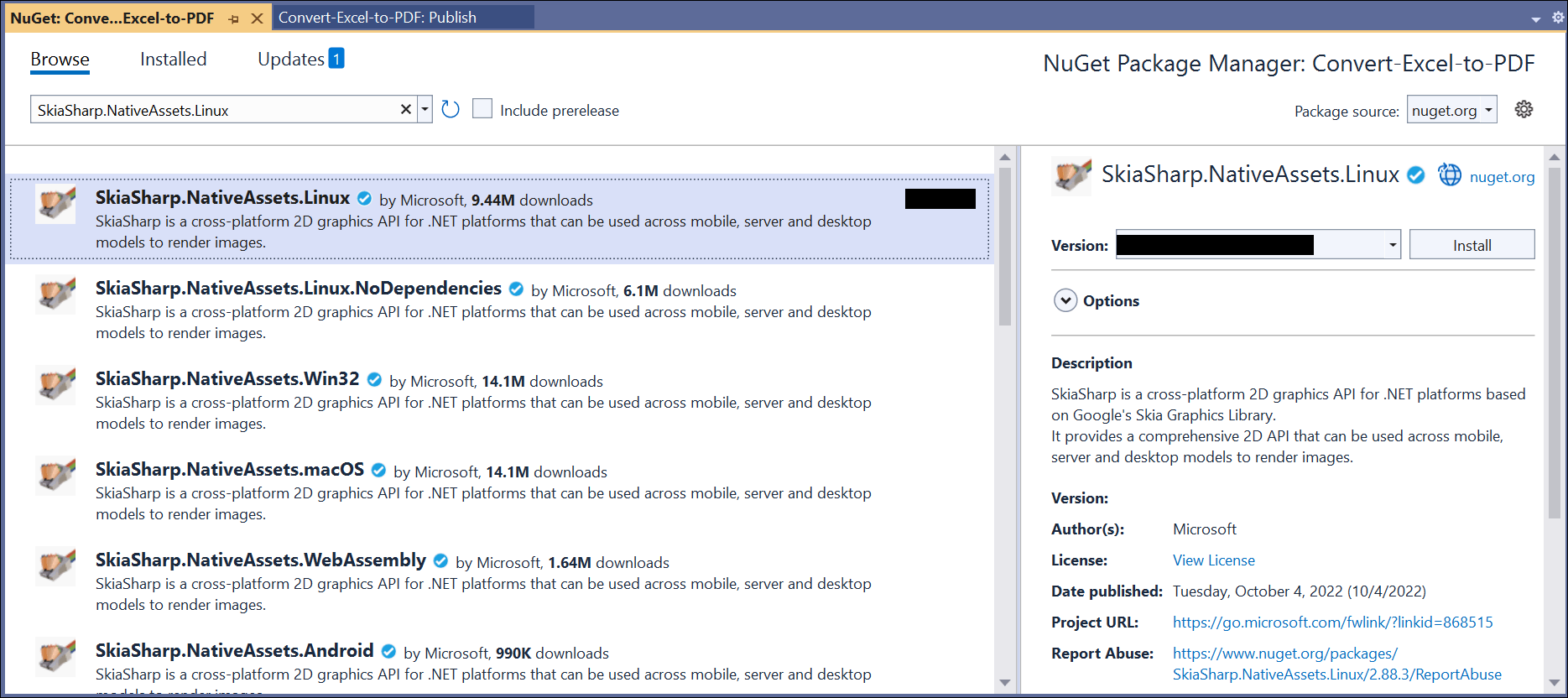Open the Project URL go.microsoft.com link
1568x698 pixels.
(x=1332, y=622)
